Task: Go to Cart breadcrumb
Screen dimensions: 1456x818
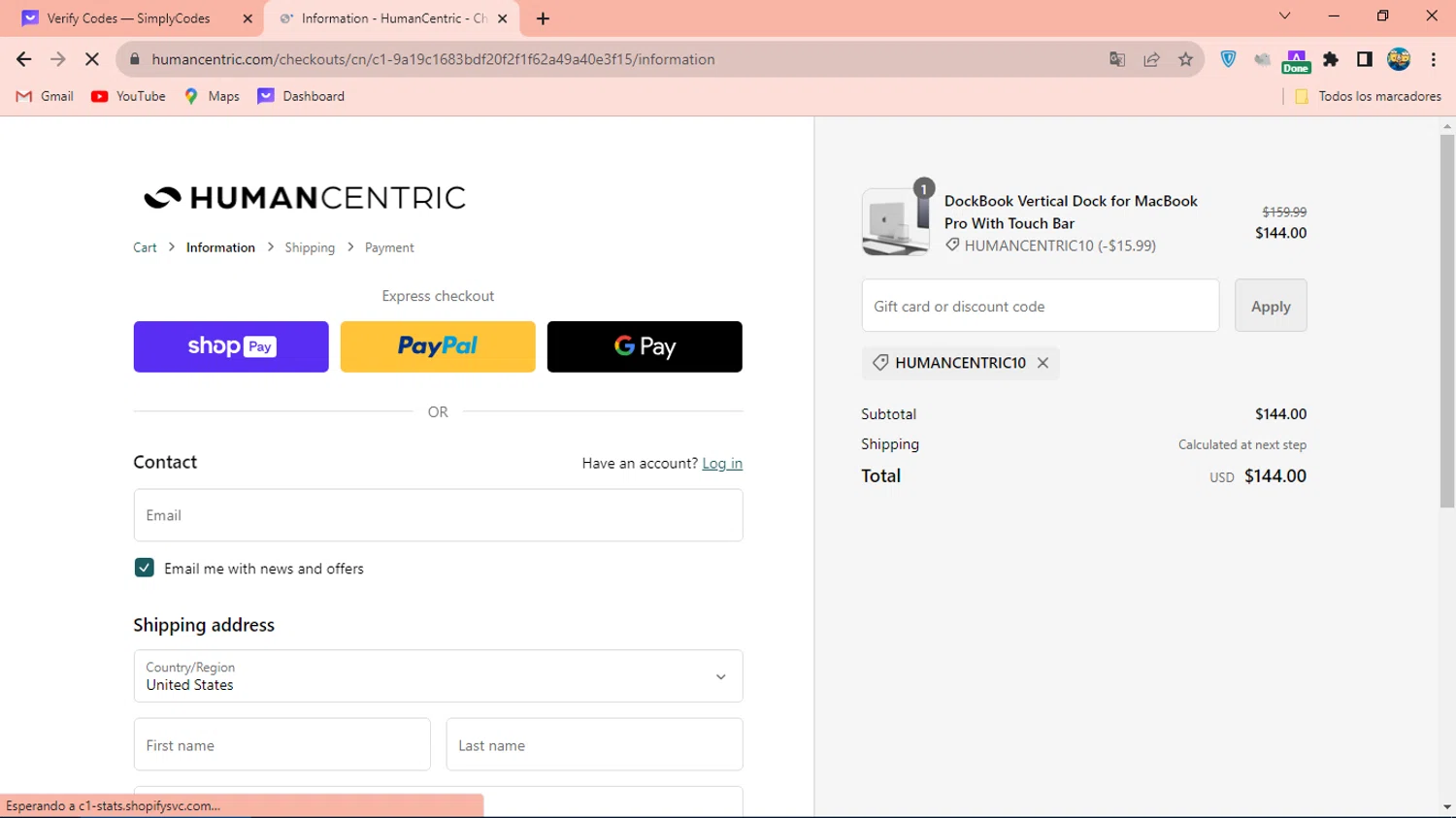Action: 145,247
